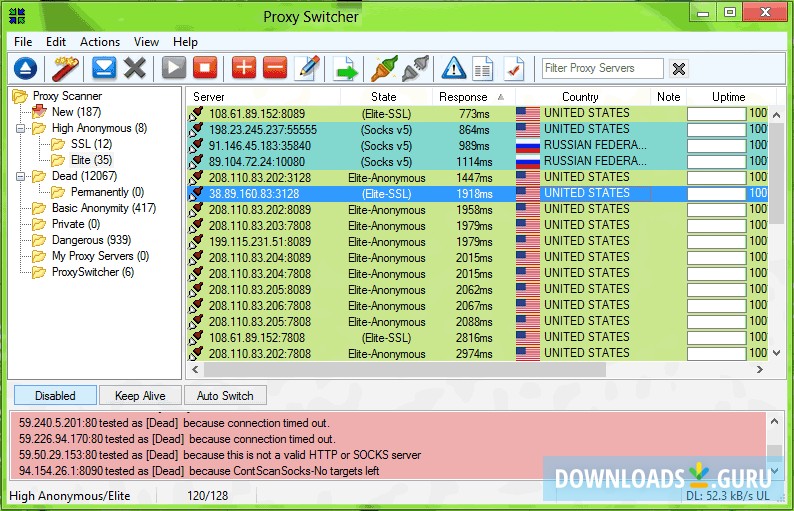794x511 pixels.
Task: Sort by the Response column header
Action: (x=473, y=97)
